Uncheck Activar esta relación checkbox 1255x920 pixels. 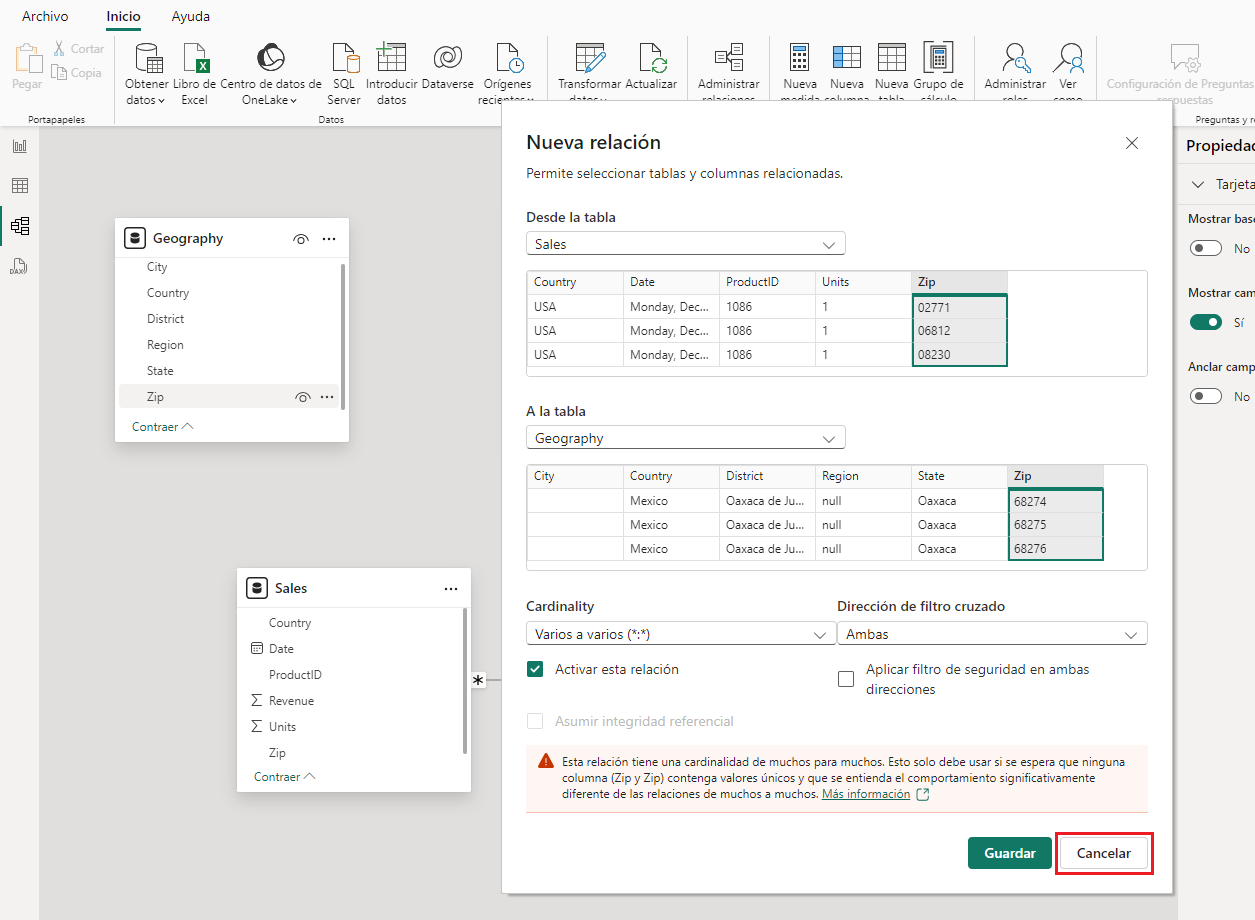click(x=536, y=670)
